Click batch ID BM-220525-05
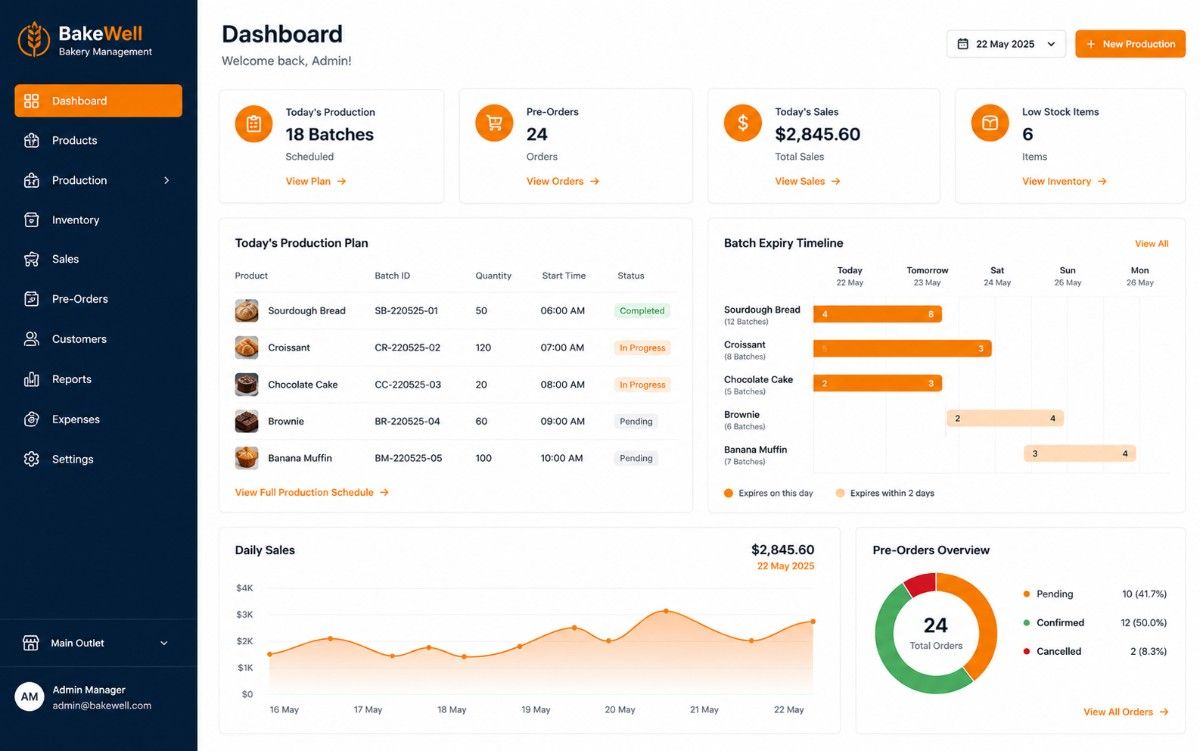Screen dimensions: 1200x751 tap(408, 458)
